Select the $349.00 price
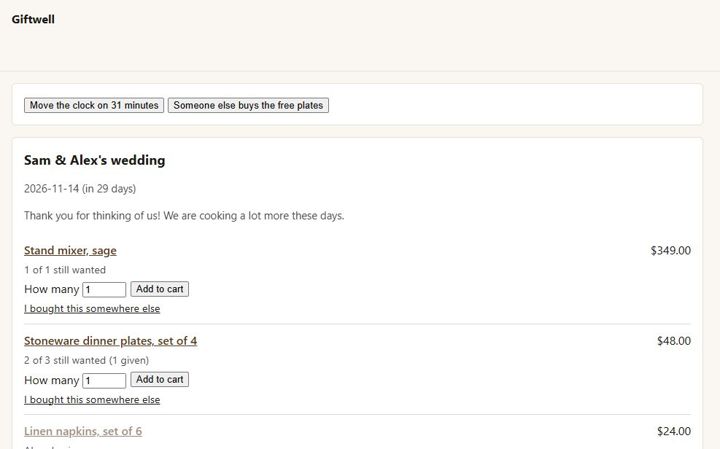 coord(670,250)
